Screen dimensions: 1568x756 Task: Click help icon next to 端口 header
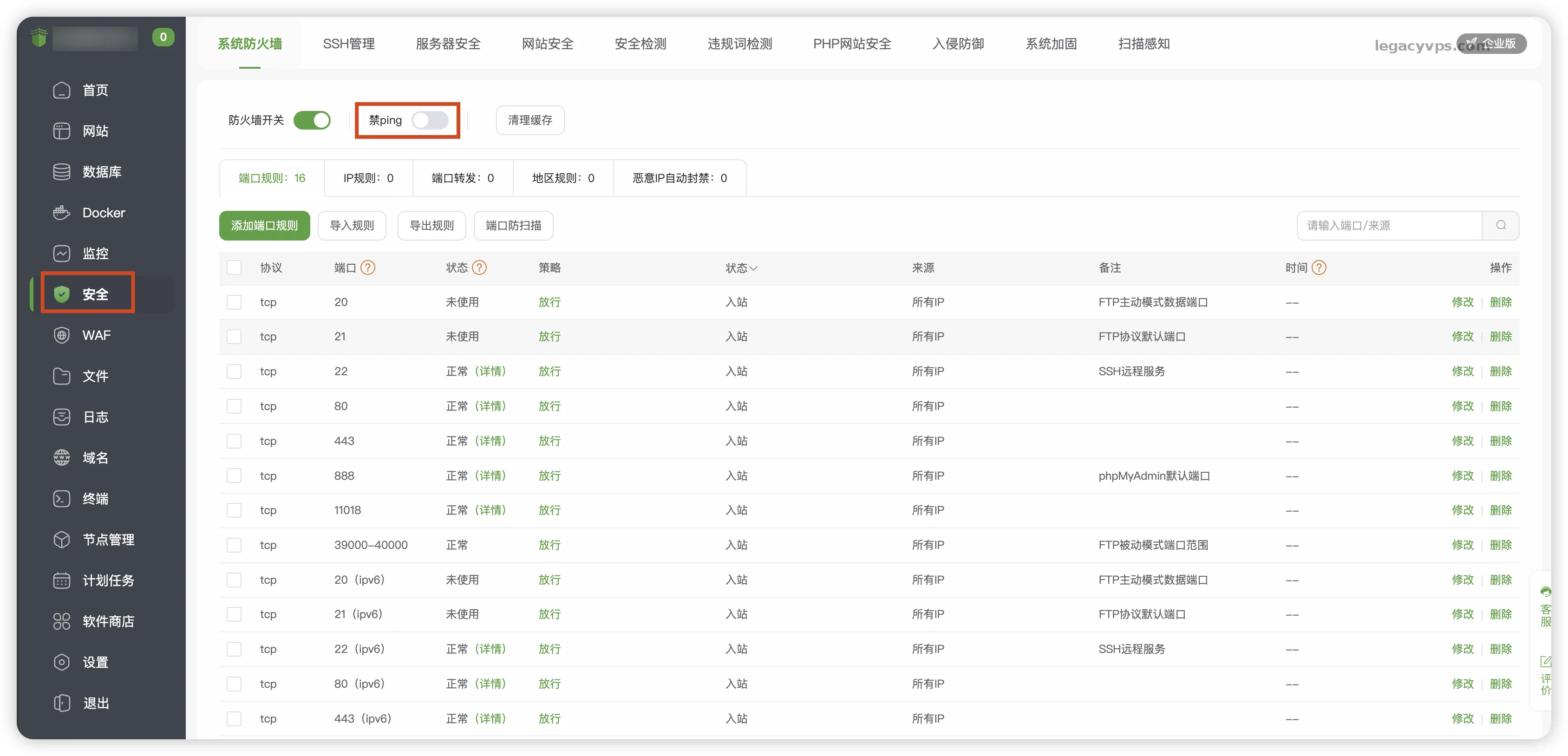click(x=368, y=268)
